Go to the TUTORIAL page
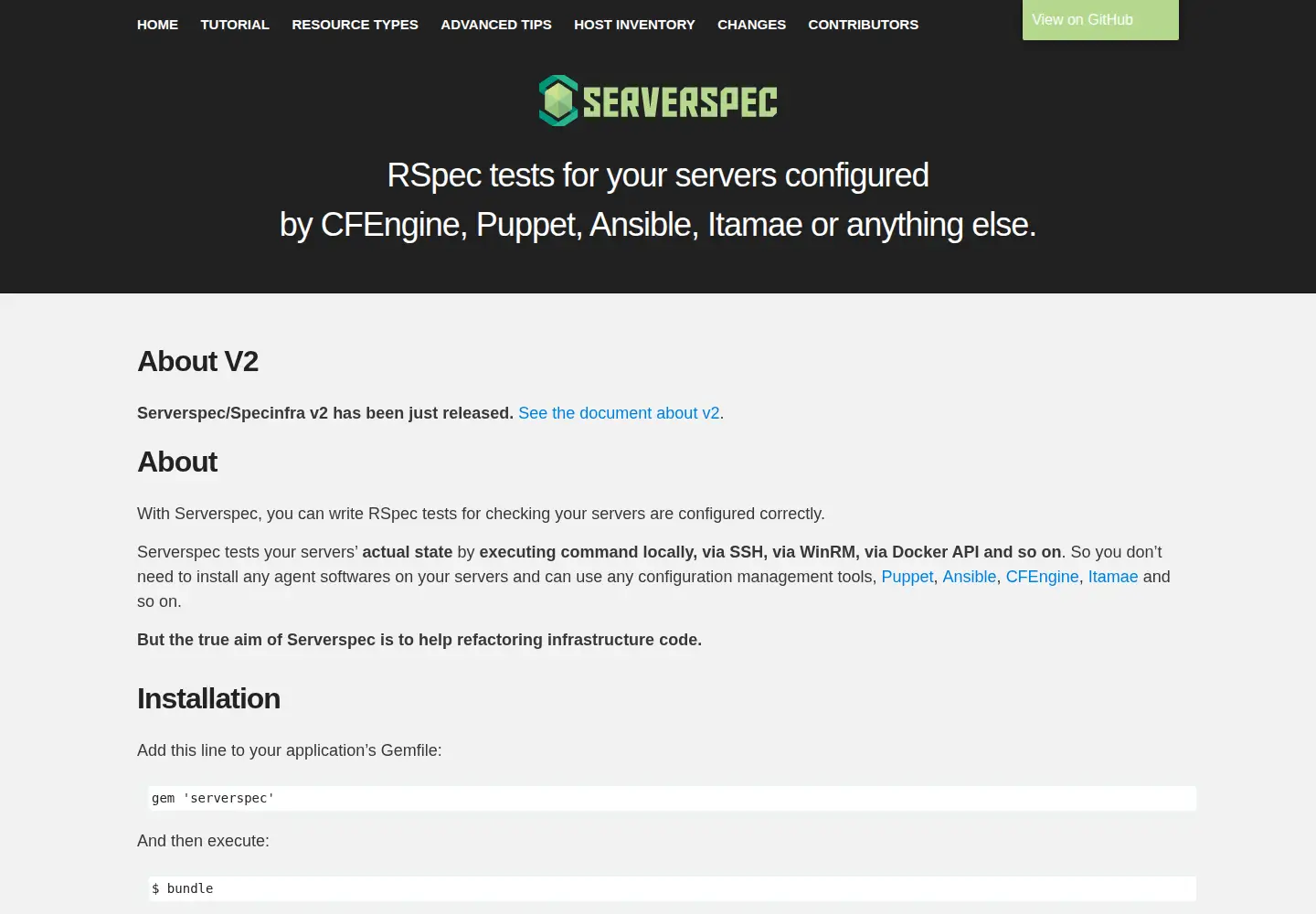This screenshot has height=914, width=1316. pyautogui.click(x=235, y=25)
